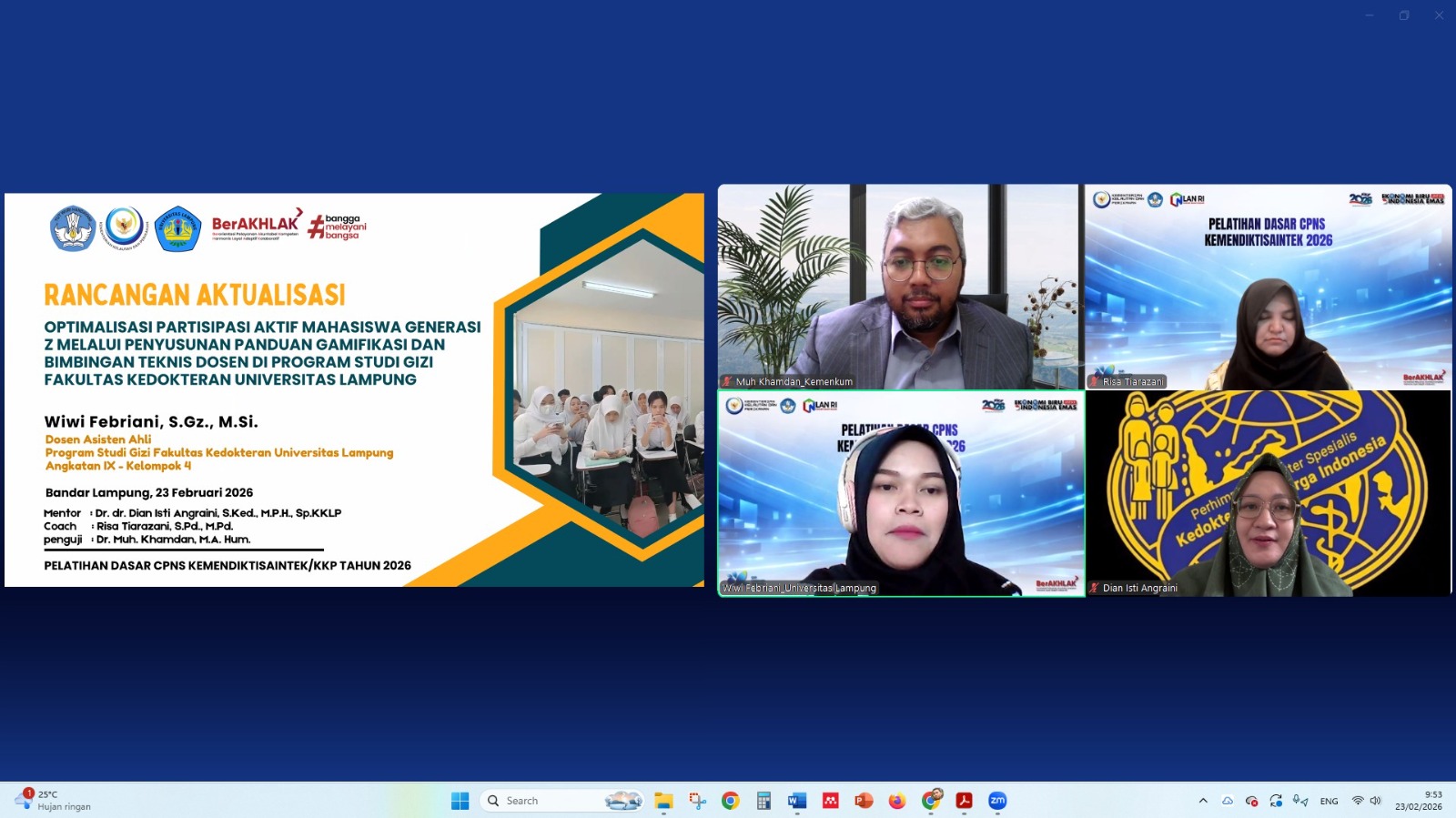Click the Chrome icon with the profile picture
Viewport: 1456px width, 818px height.
point(931,801)
